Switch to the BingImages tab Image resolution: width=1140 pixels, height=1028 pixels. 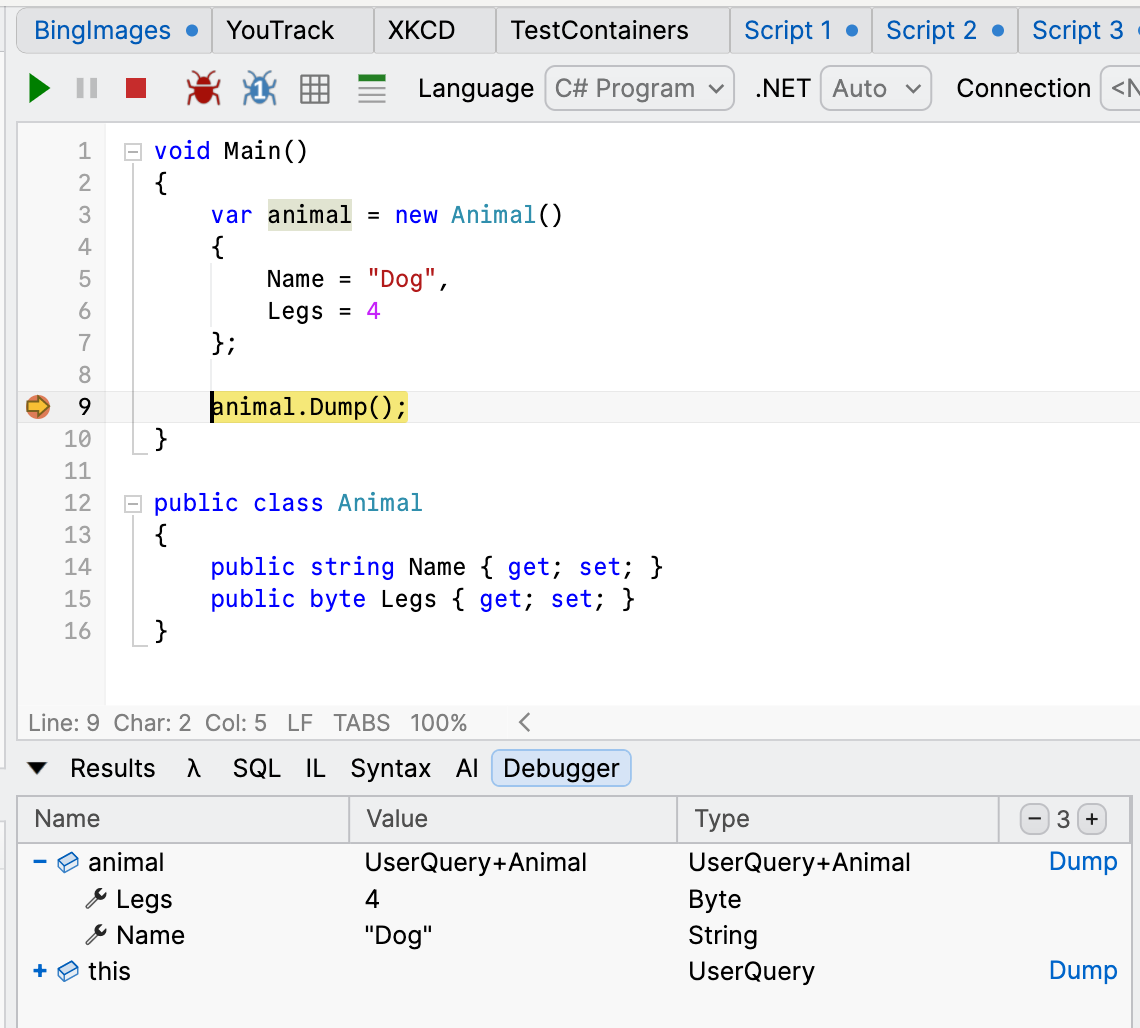[x=115, y=31]
